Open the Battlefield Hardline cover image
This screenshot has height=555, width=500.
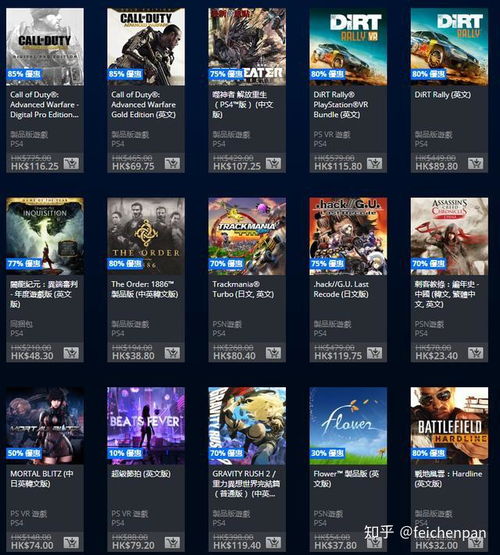[449, 426]
